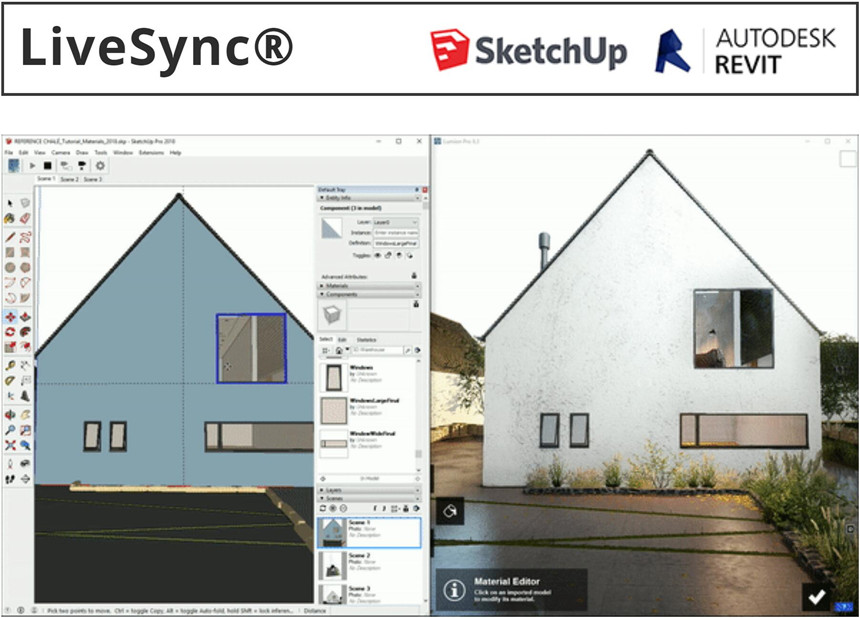Viewport: 860px width, 618px height.
Task: Select the WindowWideFinal component thumbnail
Action: tap(333, 443)
